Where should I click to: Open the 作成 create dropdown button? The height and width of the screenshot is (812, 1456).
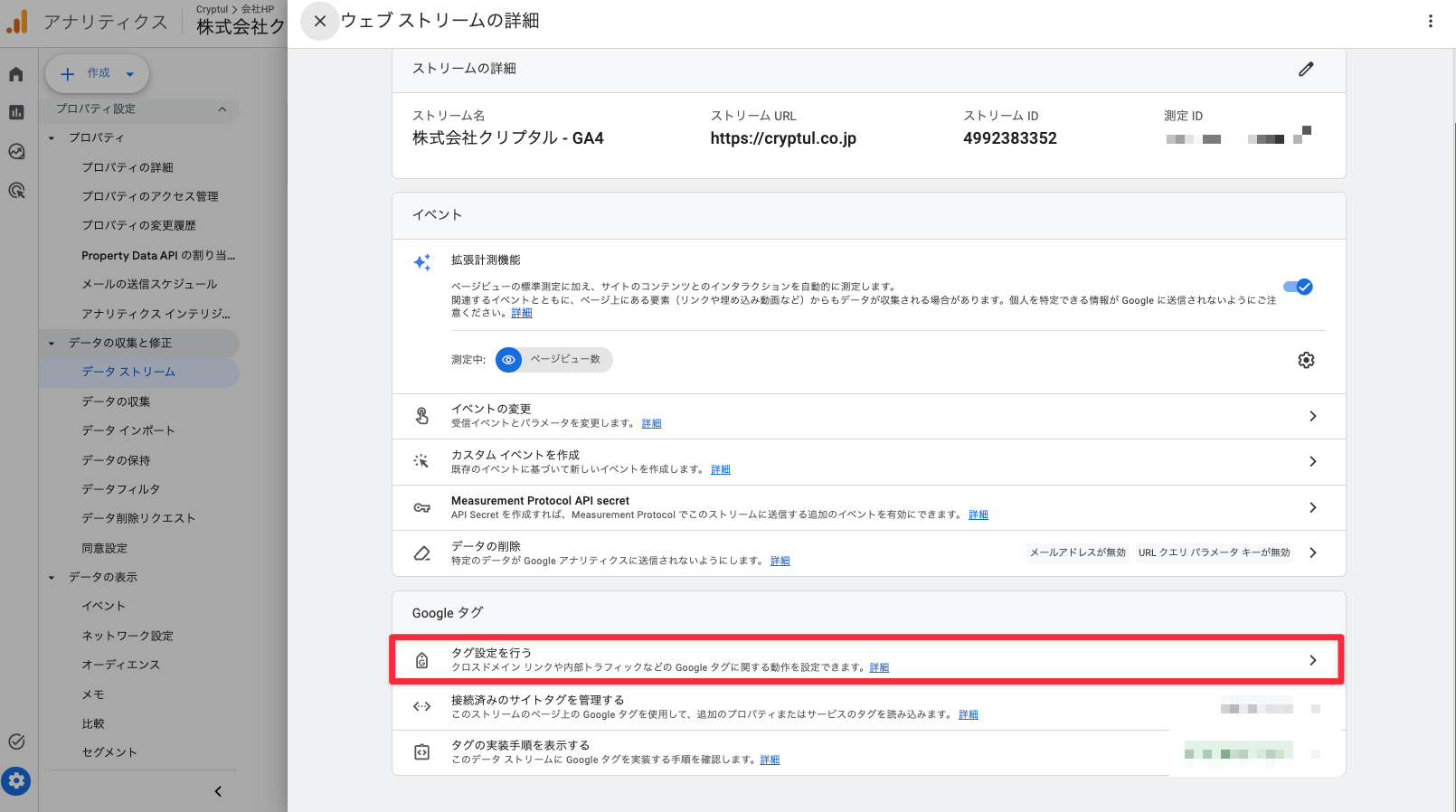[x=98, y=74]
